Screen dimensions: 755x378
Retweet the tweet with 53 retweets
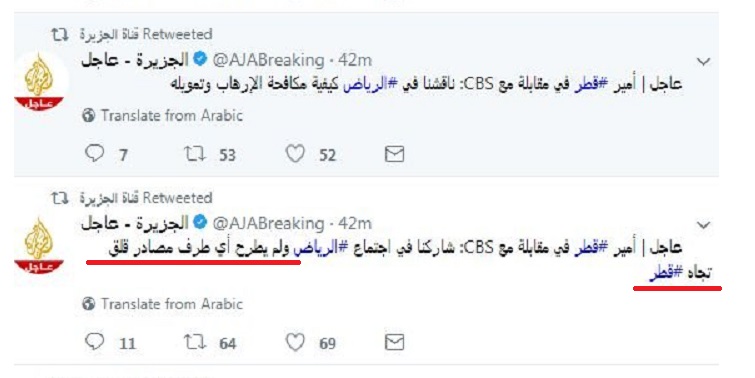pyautogui.click(x=195, y=154)
